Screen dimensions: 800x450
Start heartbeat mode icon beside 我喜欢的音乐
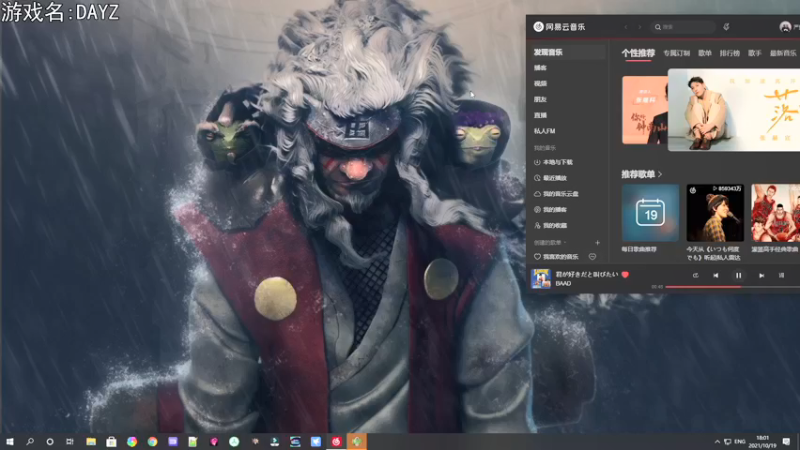coord(592,257)
